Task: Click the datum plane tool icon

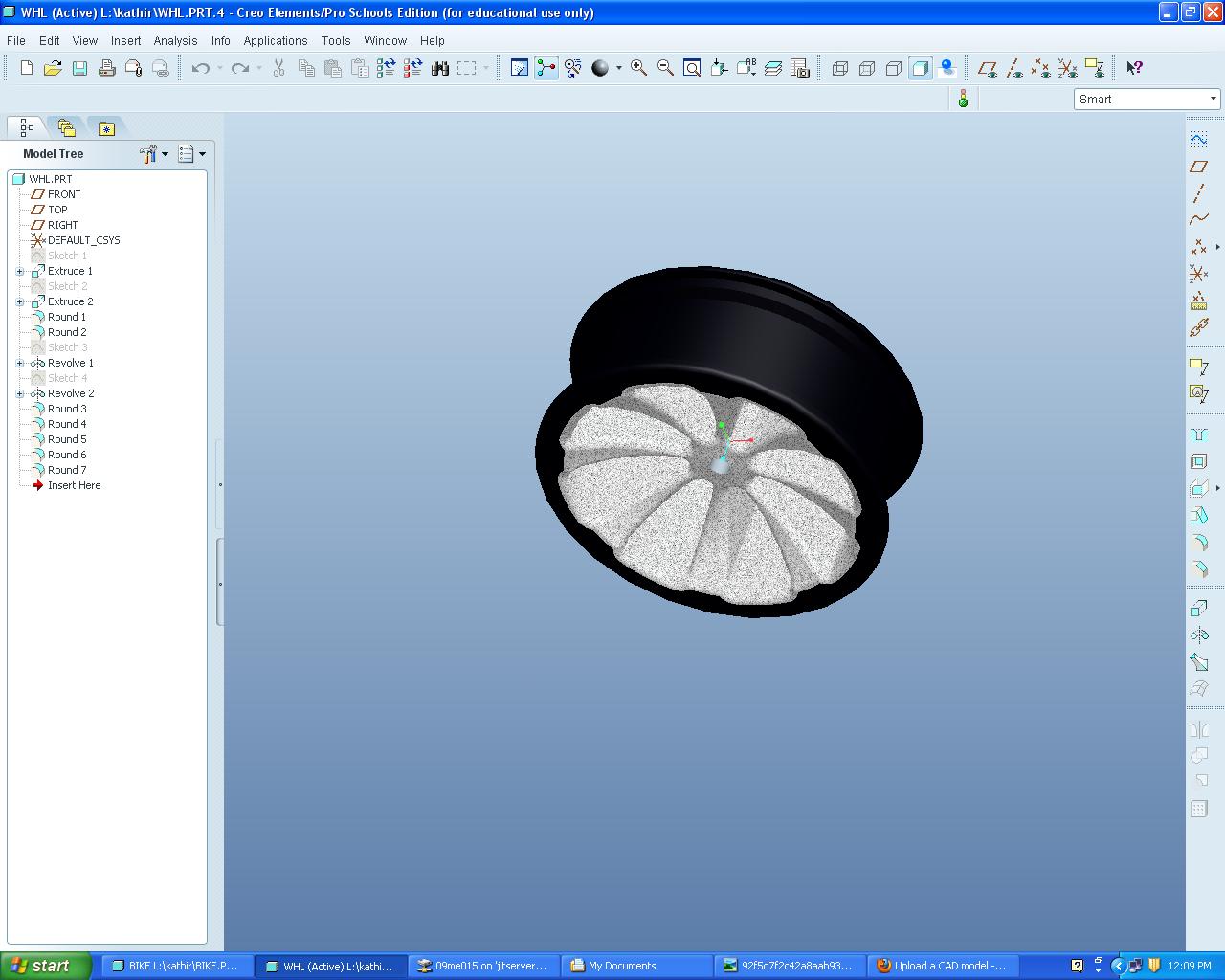Action: tap(1198, 166)
